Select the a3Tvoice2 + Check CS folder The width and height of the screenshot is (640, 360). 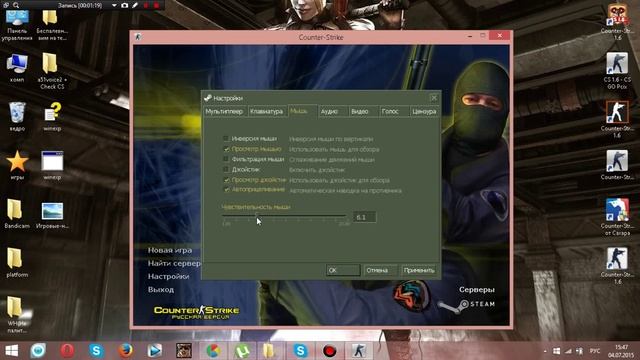(51, 71)
